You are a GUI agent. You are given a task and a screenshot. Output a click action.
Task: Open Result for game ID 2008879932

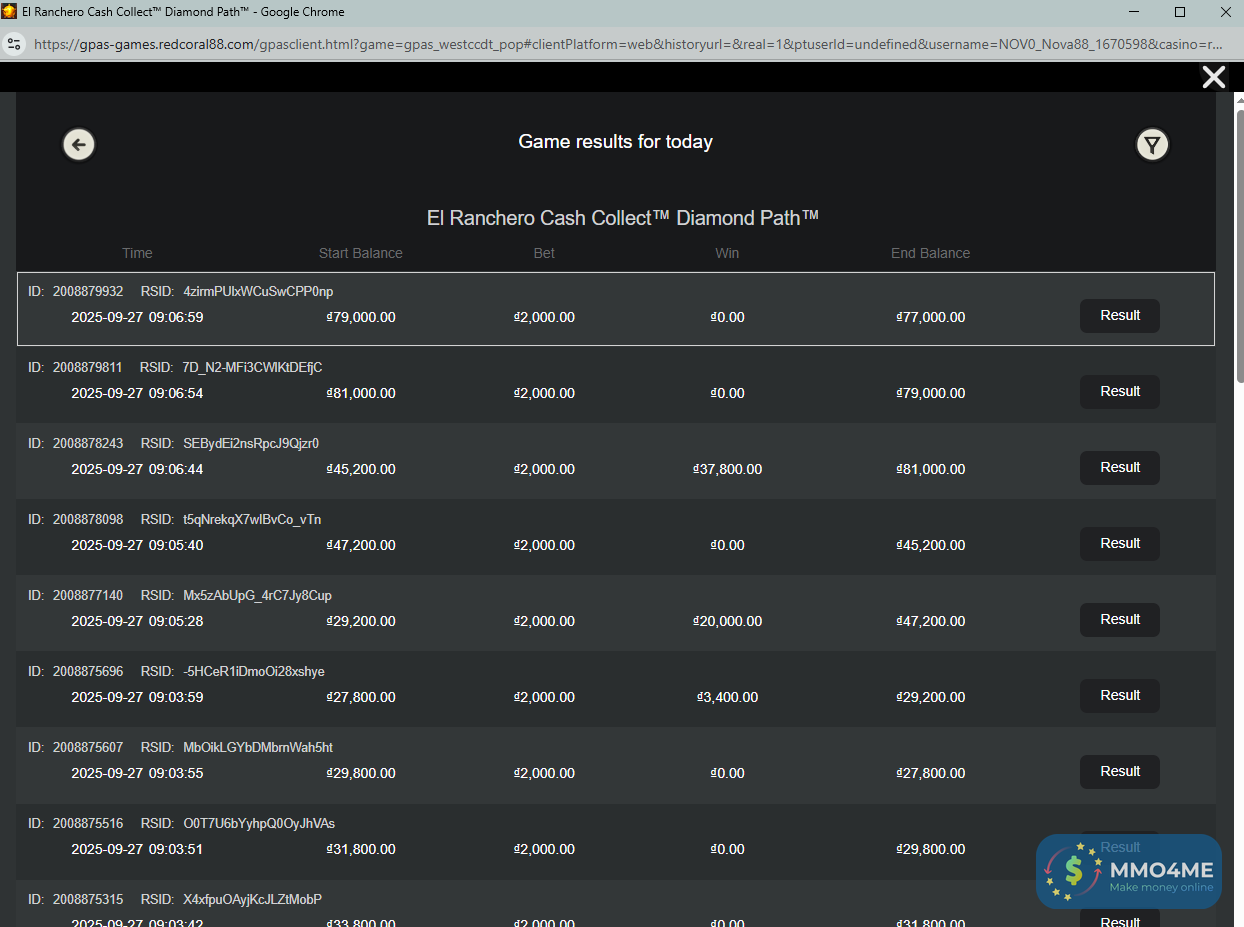1119,316
